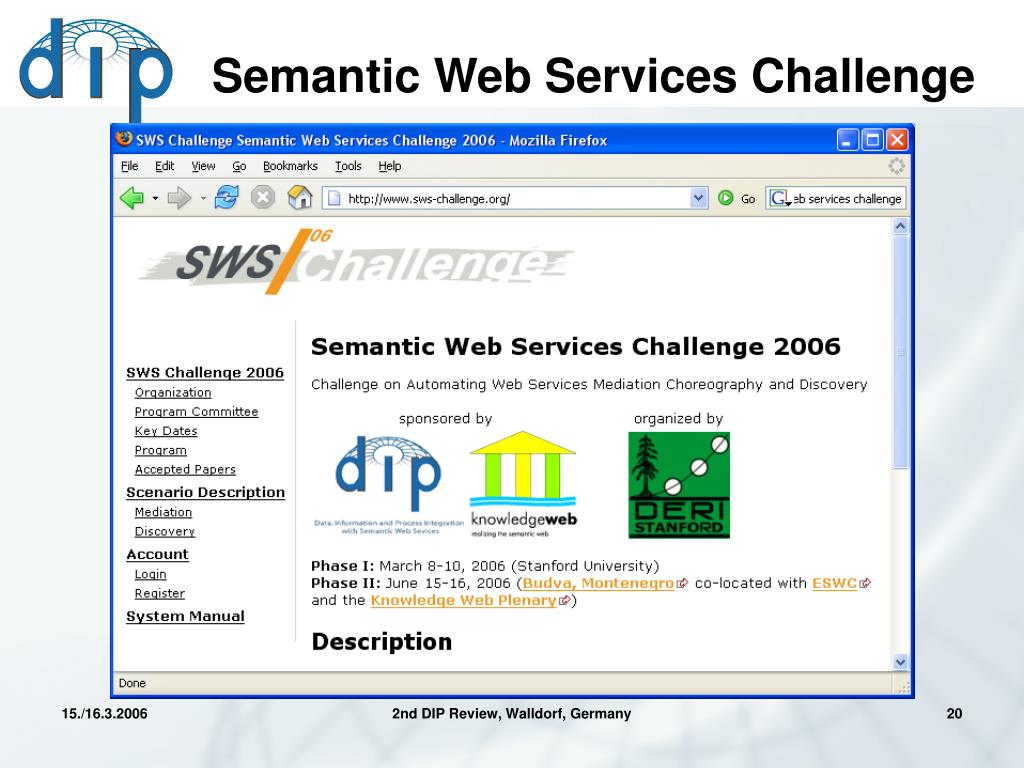Click external link icon after Budva, Montenegro
The width and height of the screenshot is (1024, 768).
pyautogui.click(x=682, y=583)
